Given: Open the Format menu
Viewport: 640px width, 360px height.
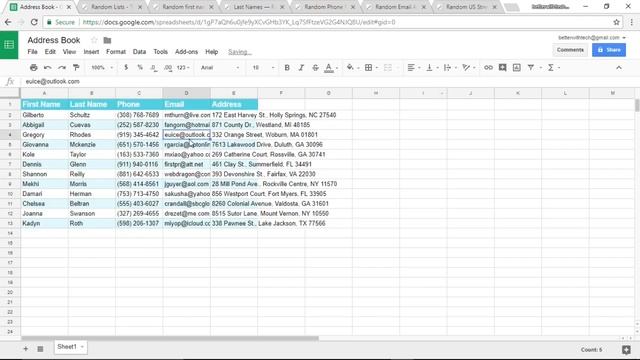Looking at the screenshot, I should 116,52.
